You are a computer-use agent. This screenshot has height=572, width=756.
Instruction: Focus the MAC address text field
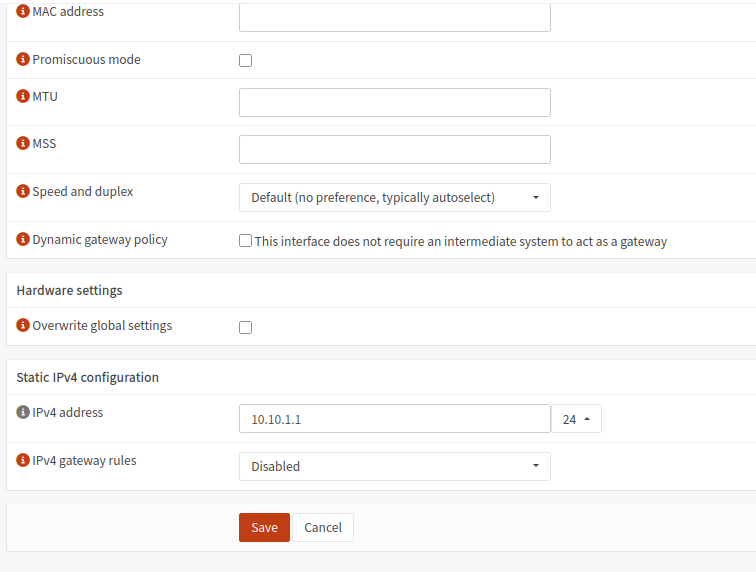pyautogui.click(x=394, y=17)
